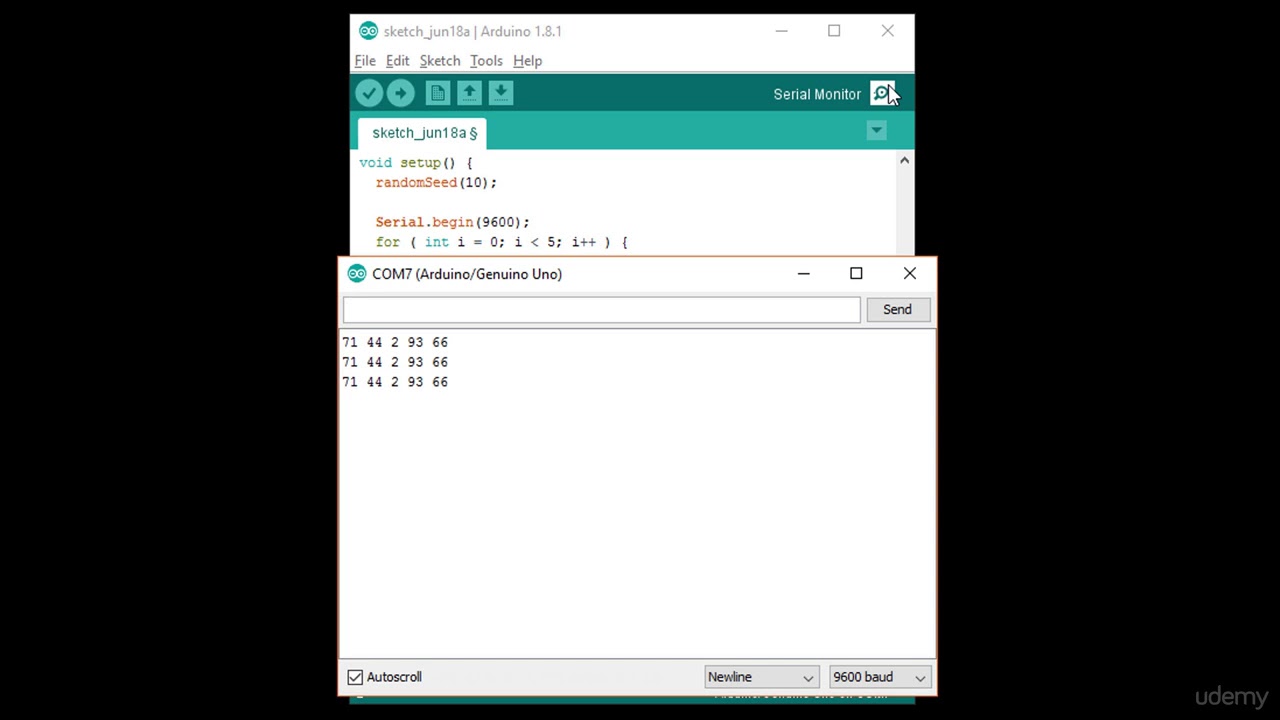Screen dimensions: 1280x720
Task: Open a sketch with the Open arrow icon
Action: click(469, 93)
